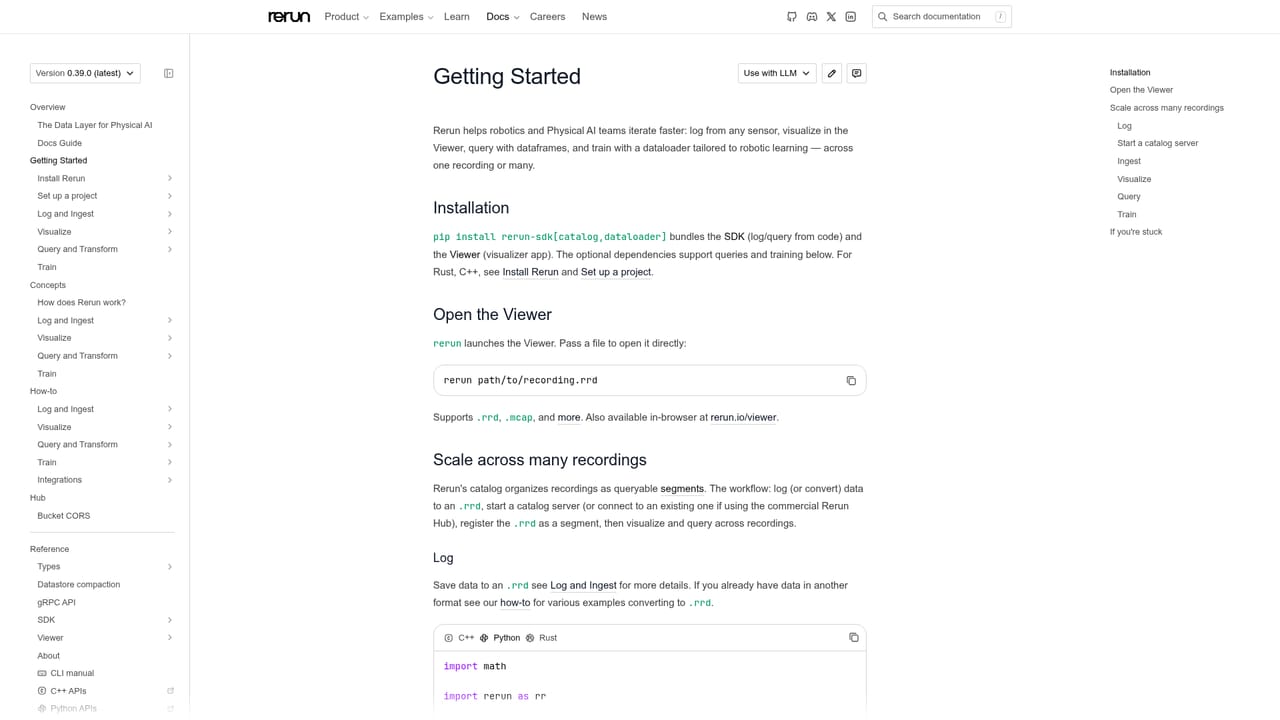Open the Use with LLM dropdown
This screenshot has height=720, width=1280.
[x=777, y=73]
